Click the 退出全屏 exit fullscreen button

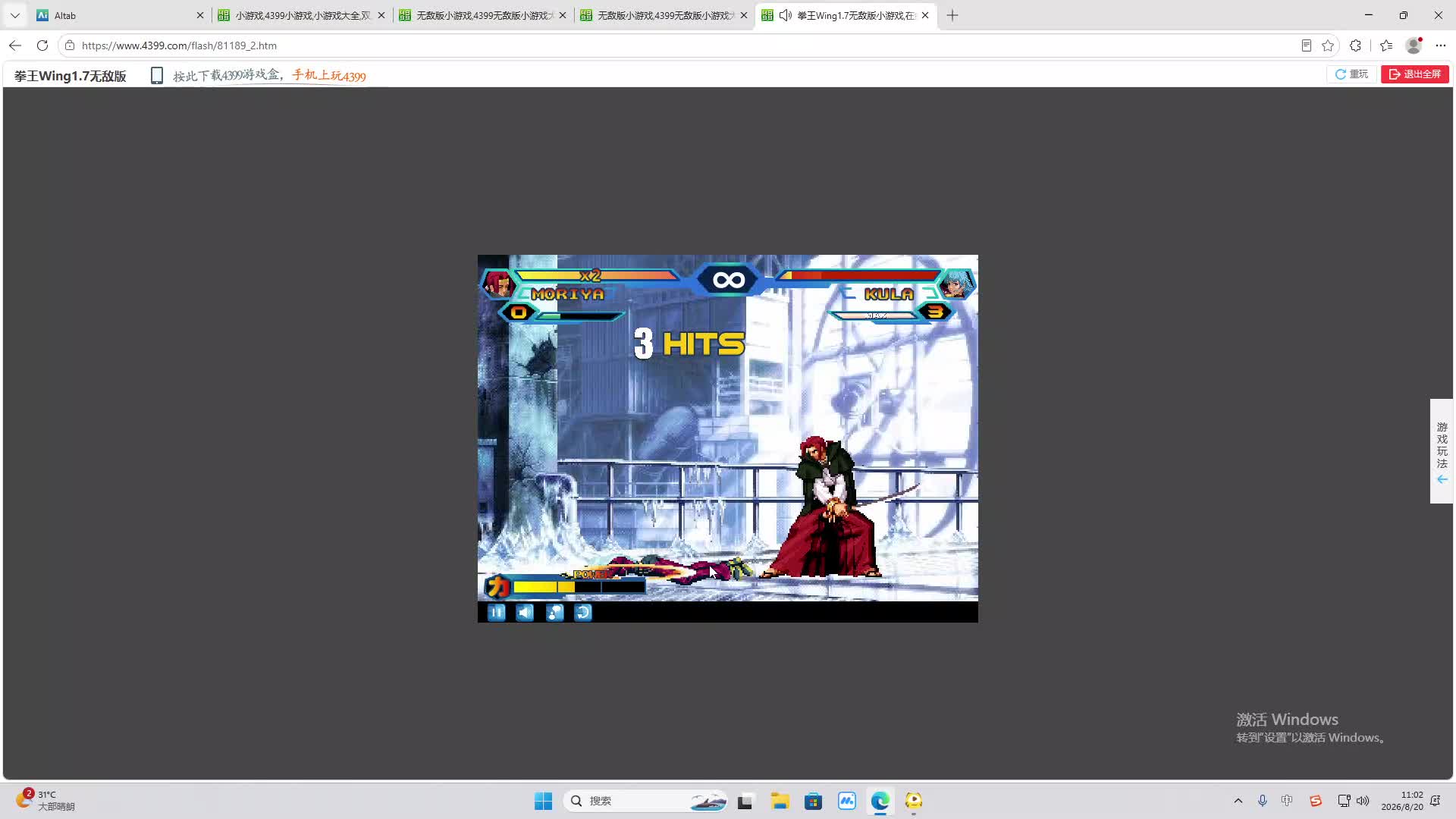1415,74
